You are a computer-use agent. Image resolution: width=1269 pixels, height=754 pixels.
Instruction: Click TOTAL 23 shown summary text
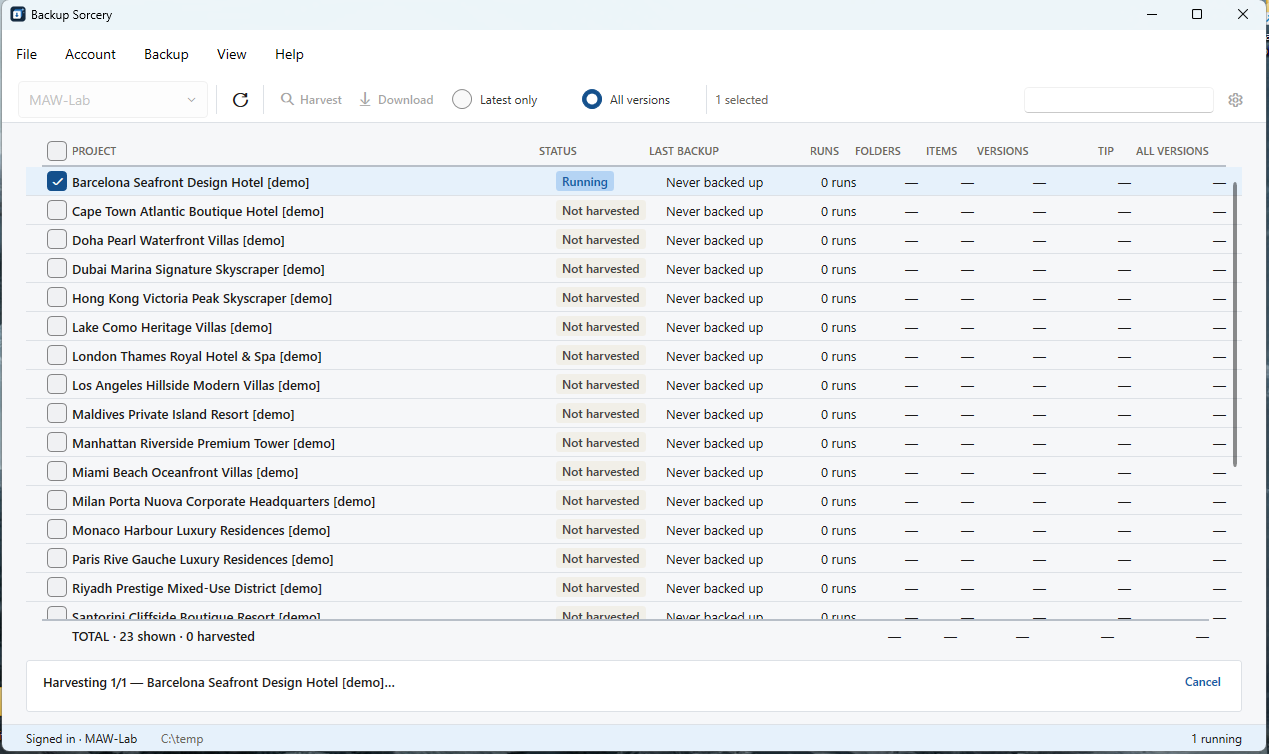163,636
